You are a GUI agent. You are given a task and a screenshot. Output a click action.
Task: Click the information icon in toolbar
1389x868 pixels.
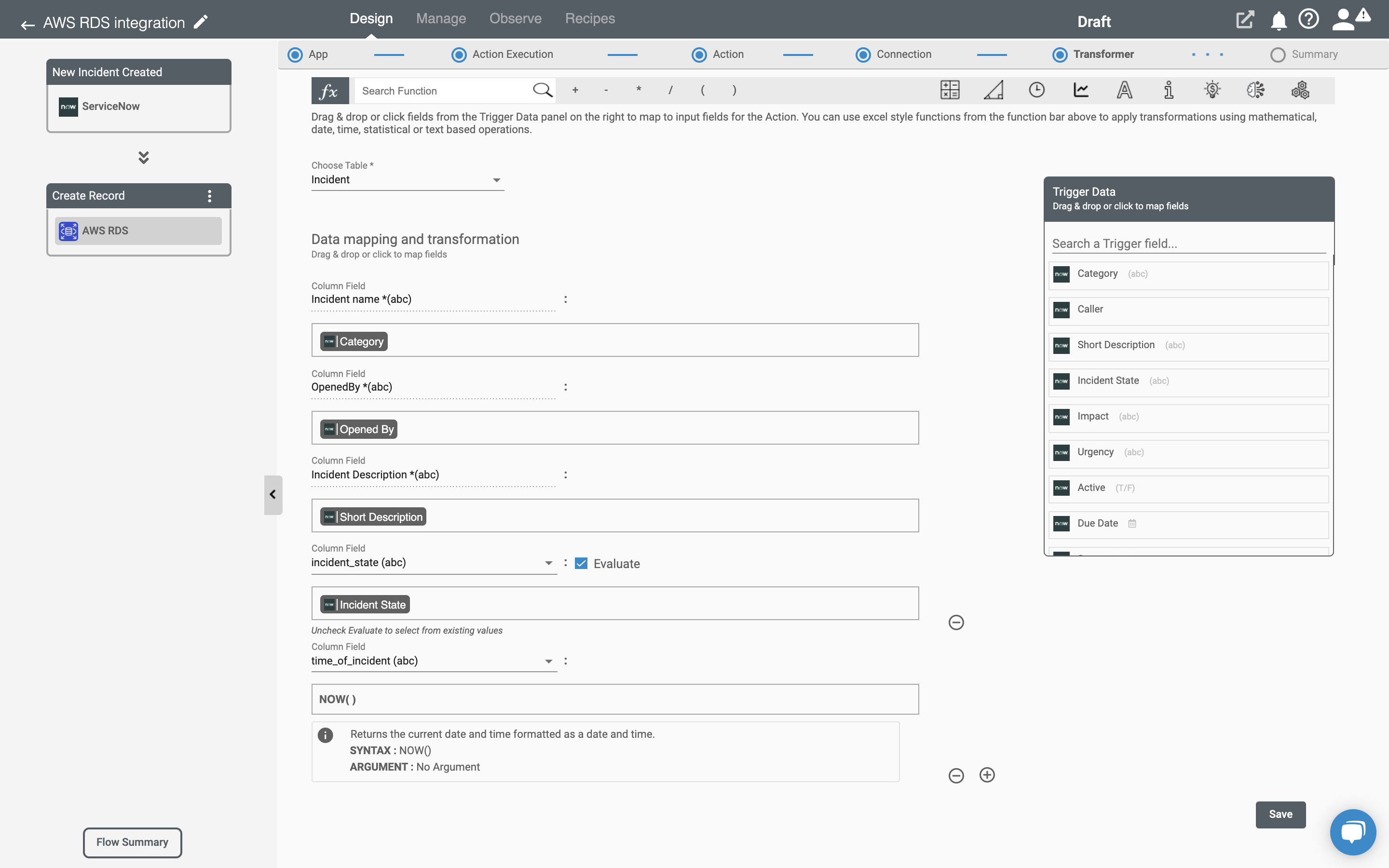tap(1167, 90)
